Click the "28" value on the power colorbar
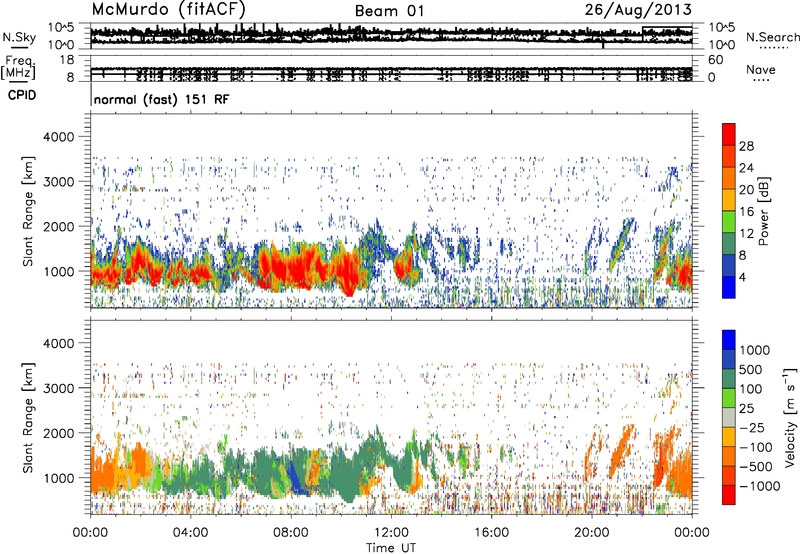Viewport: 800px width, 554px height. click(746, 146)
